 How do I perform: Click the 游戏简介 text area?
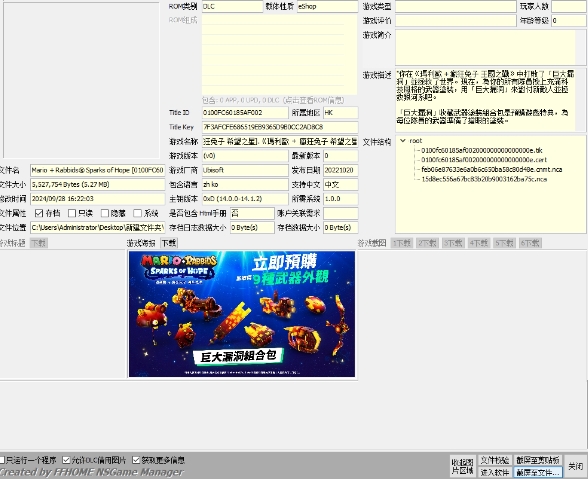pyautogui.click(x=490, y=47)
